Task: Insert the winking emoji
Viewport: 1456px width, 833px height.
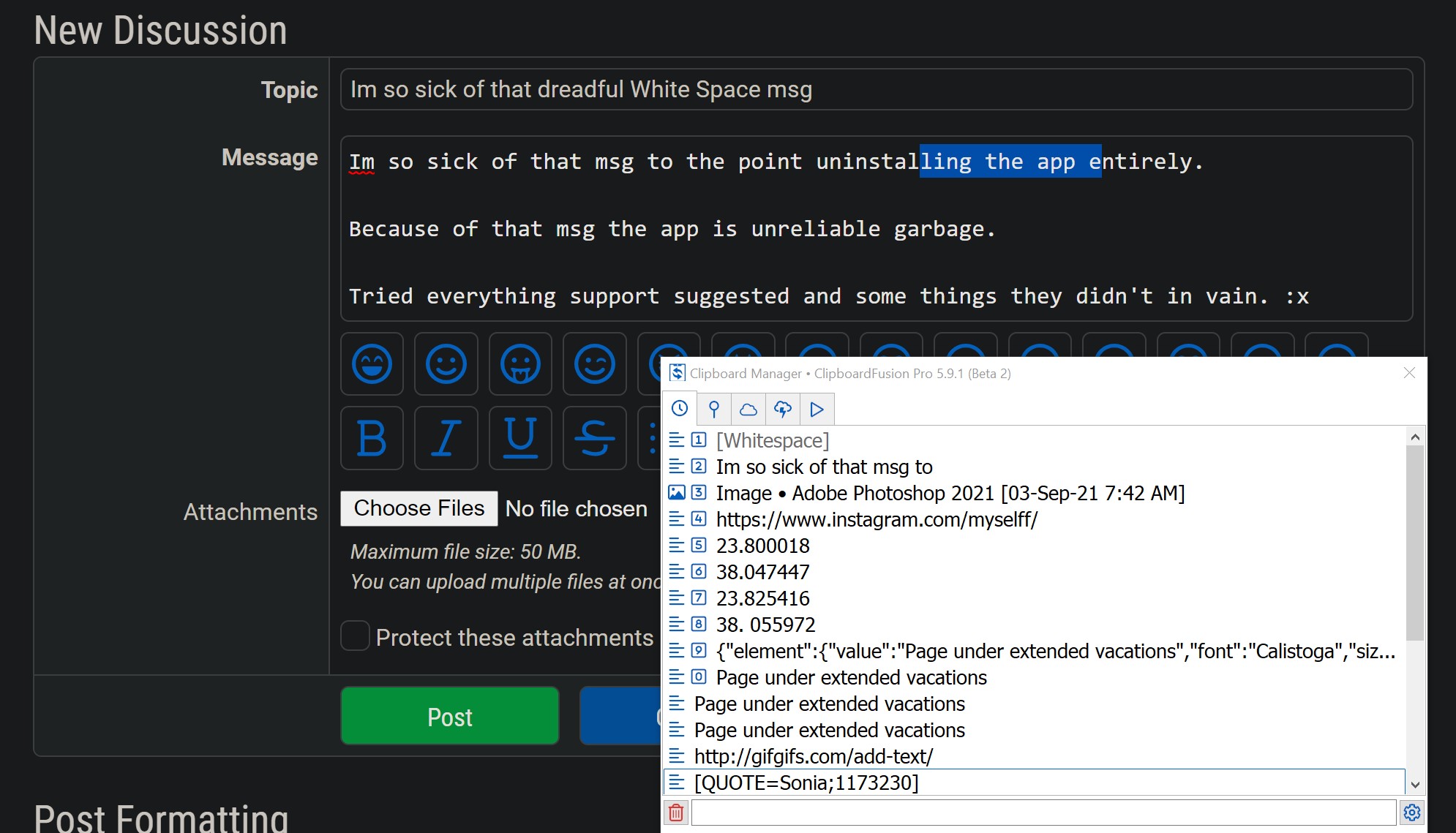Action: pos(594,363)
